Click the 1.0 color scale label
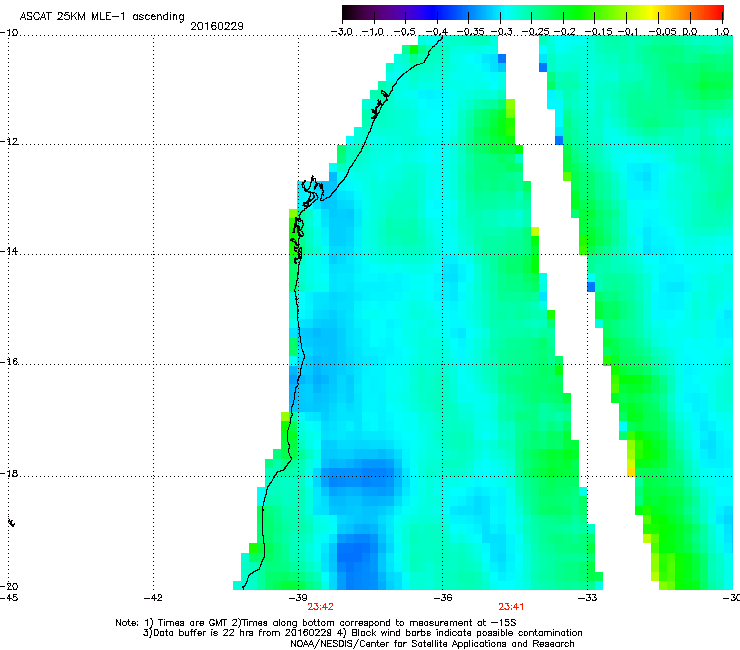This screenshot has width=740, height=650. [722, 32]
